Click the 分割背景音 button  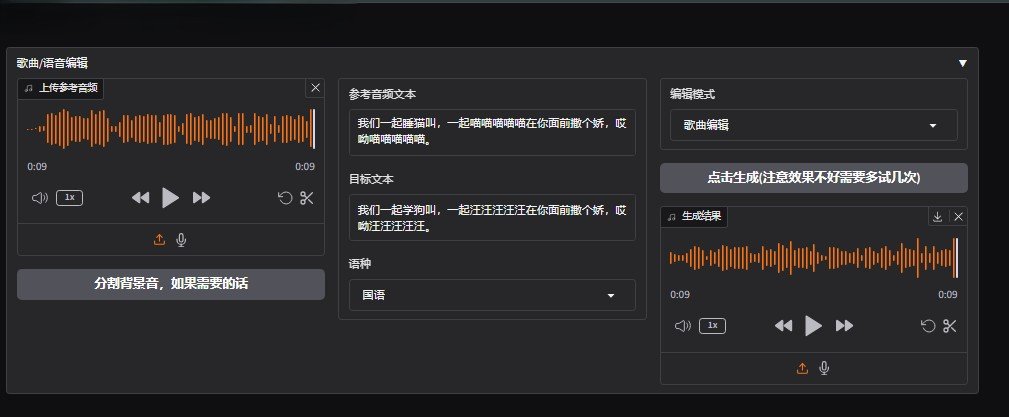(x=171, y=284)
